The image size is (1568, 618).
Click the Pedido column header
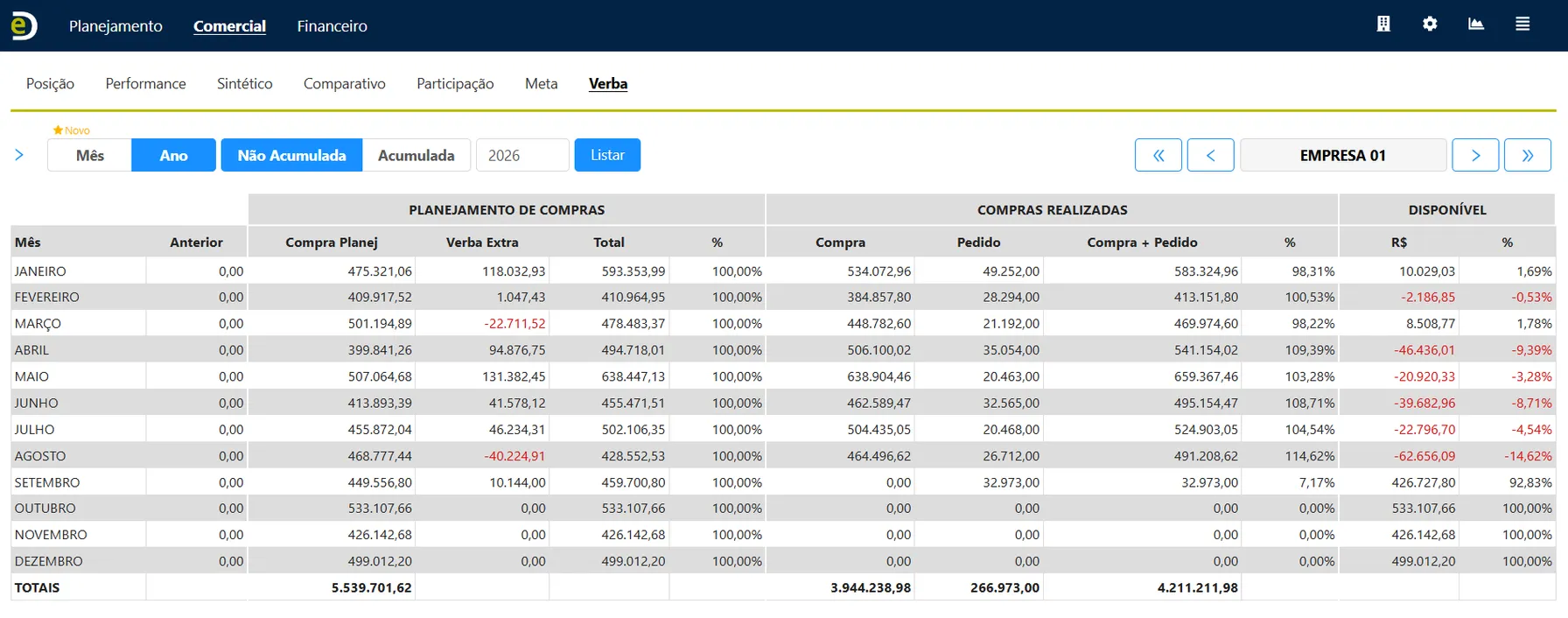pos(978,242)
